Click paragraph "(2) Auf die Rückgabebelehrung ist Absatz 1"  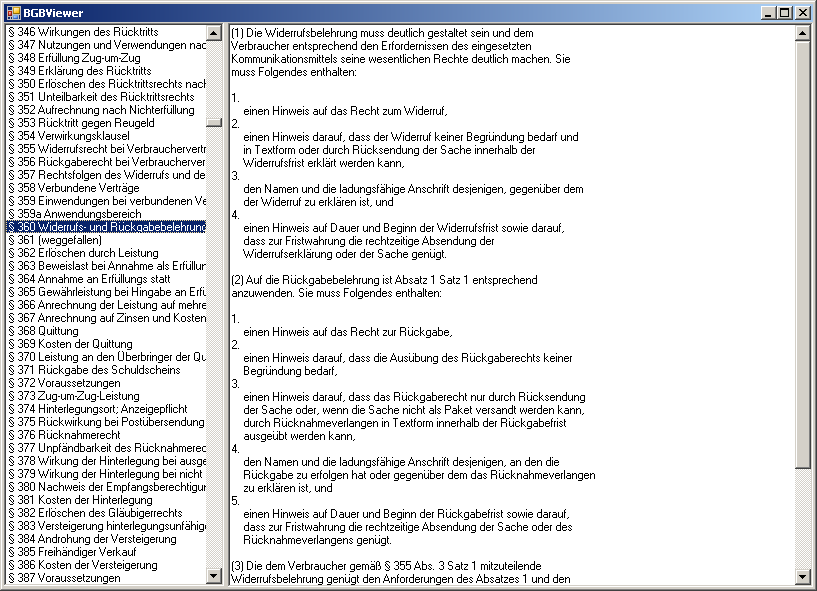384,287
